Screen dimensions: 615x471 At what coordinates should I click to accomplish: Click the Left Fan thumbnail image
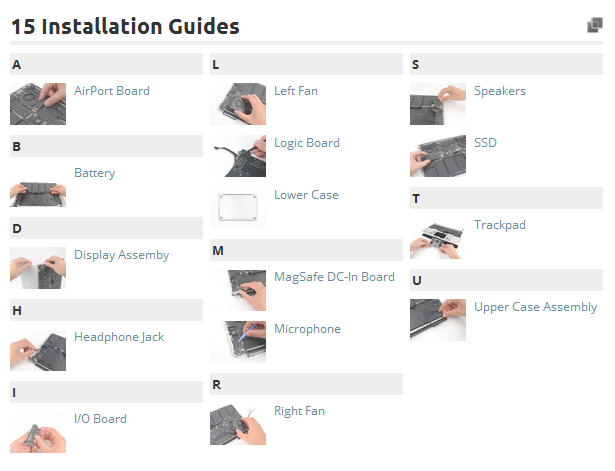(238, 104)
